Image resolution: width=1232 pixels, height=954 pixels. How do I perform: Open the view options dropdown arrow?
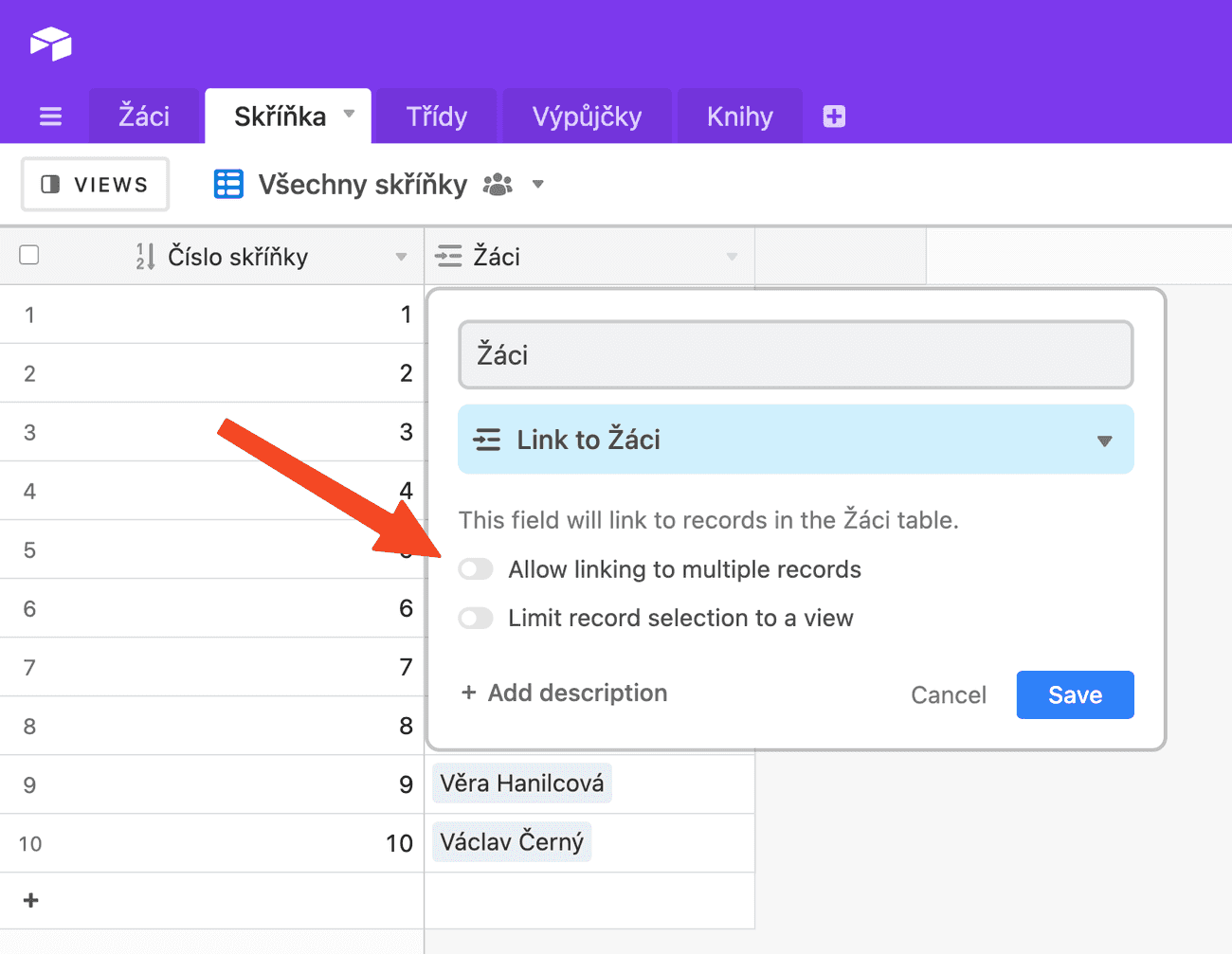click(538, 185)
